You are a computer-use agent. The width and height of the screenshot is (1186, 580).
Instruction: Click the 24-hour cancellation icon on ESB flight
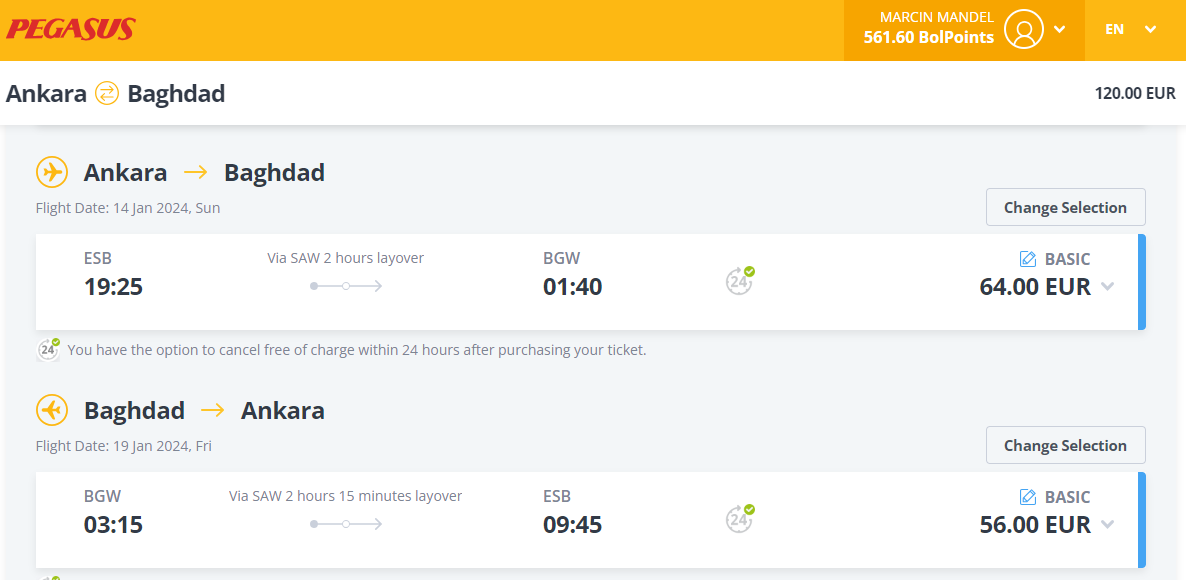(740, 281)
